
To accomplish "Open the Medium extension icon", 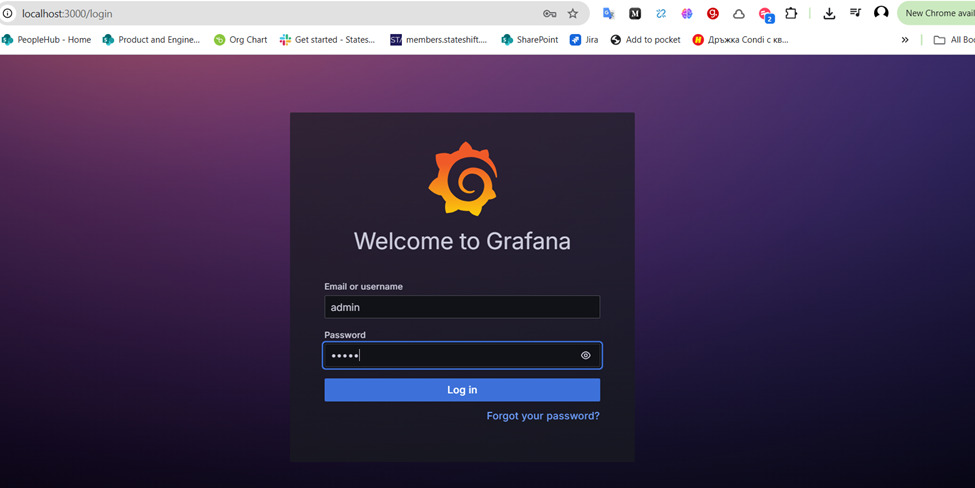I will (x=635, y=13).
